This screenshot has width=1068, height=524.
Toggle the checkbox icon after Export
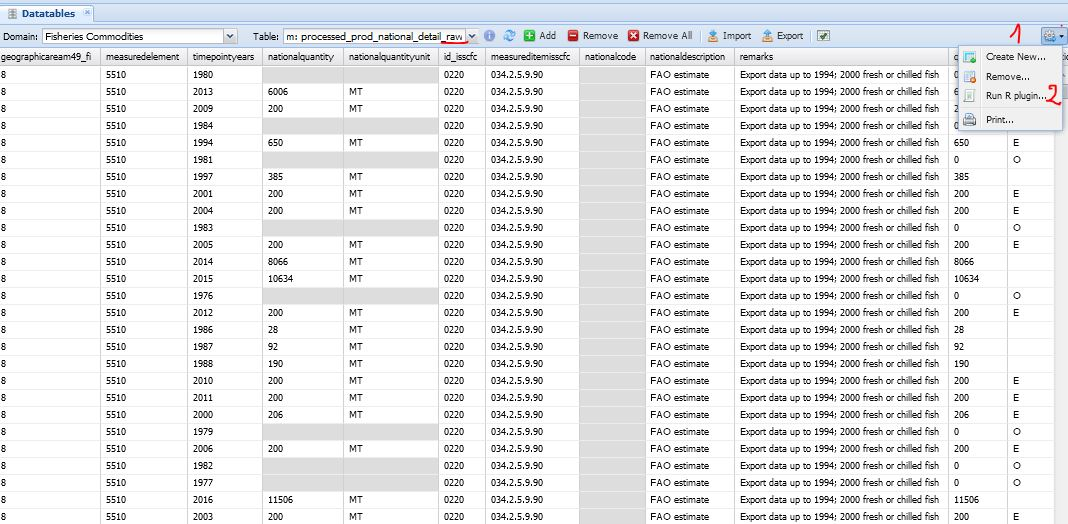pyautogui.click(x=823, y=36)
